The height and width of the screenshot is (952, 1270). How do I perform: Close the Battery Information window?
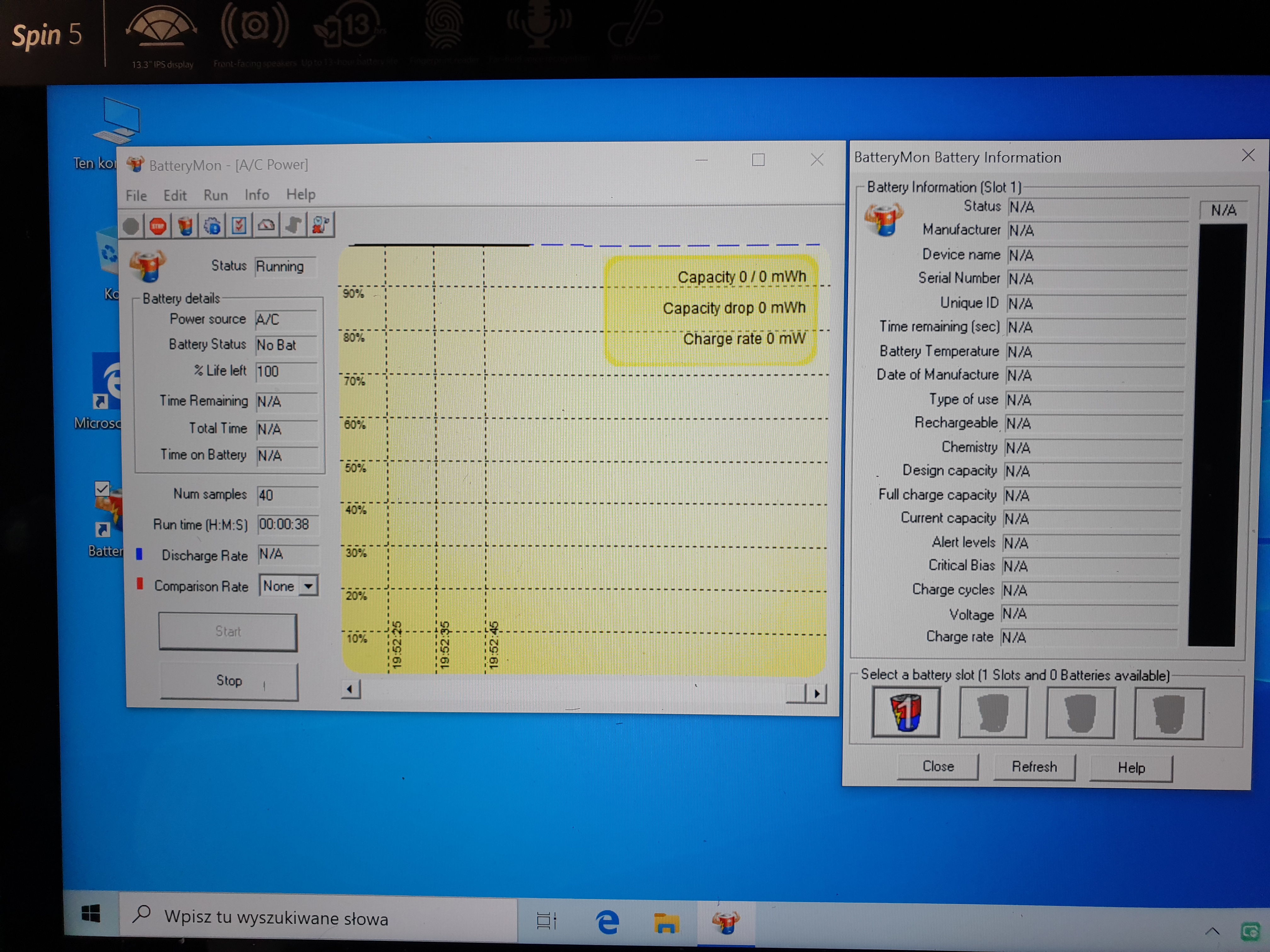tap(1248, 156)
